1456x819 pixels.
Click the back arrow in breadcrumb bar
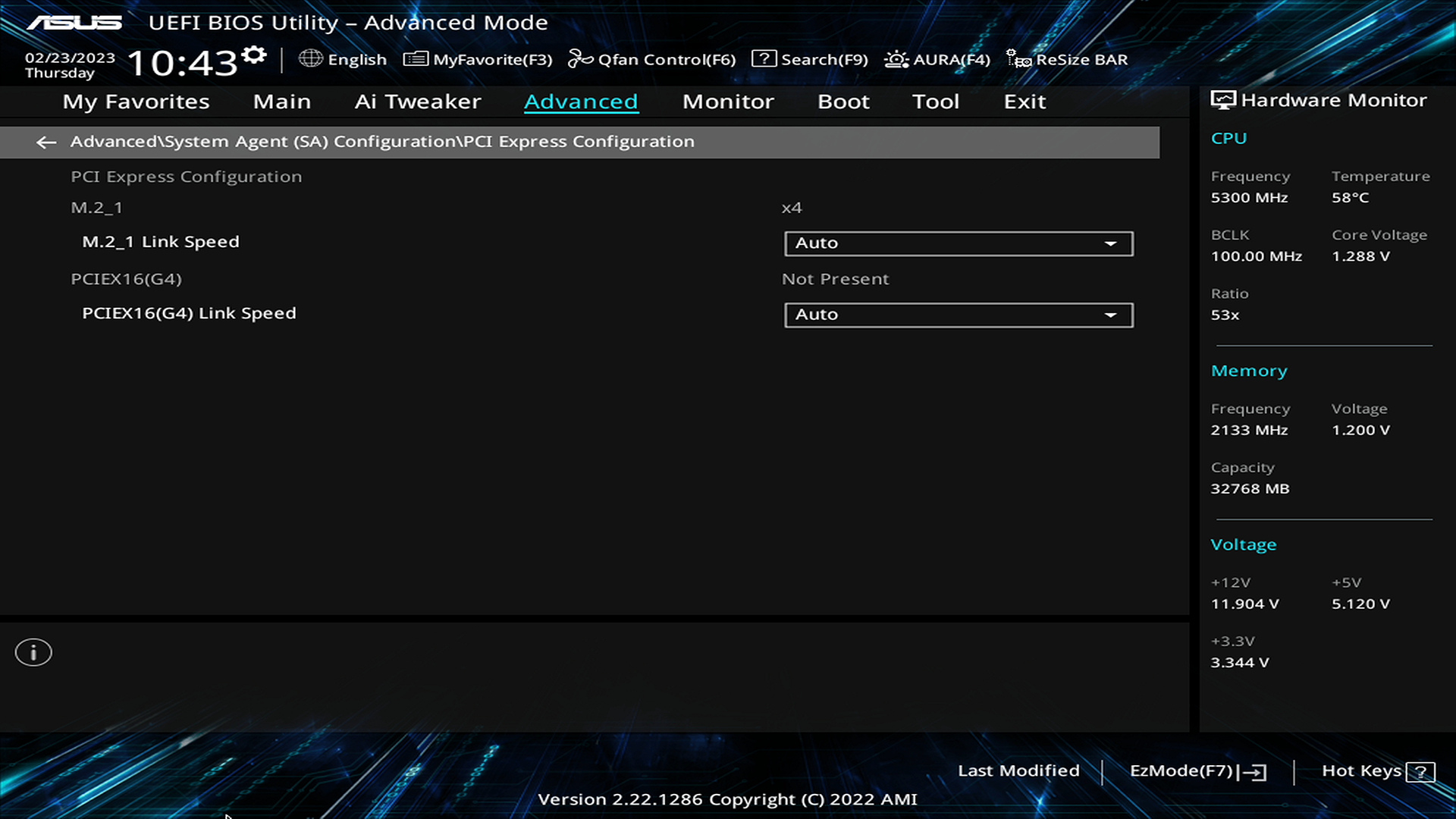46,142
